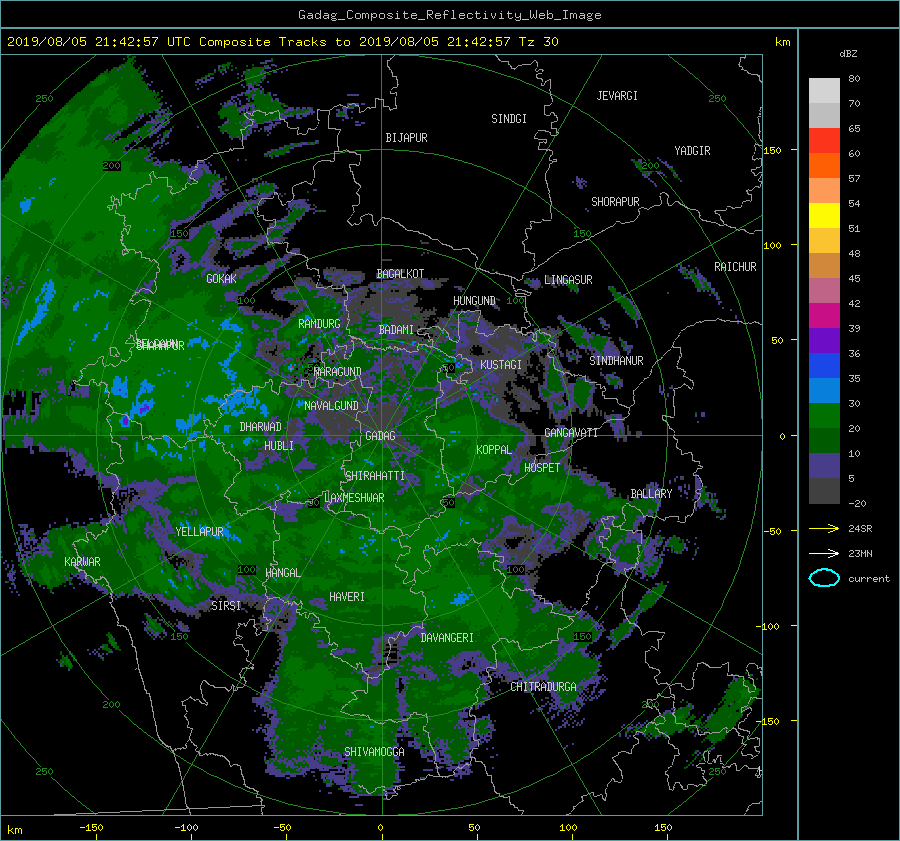Click the SHIVAMOGGA city label
Screen dimensions: 900x841
374,752
